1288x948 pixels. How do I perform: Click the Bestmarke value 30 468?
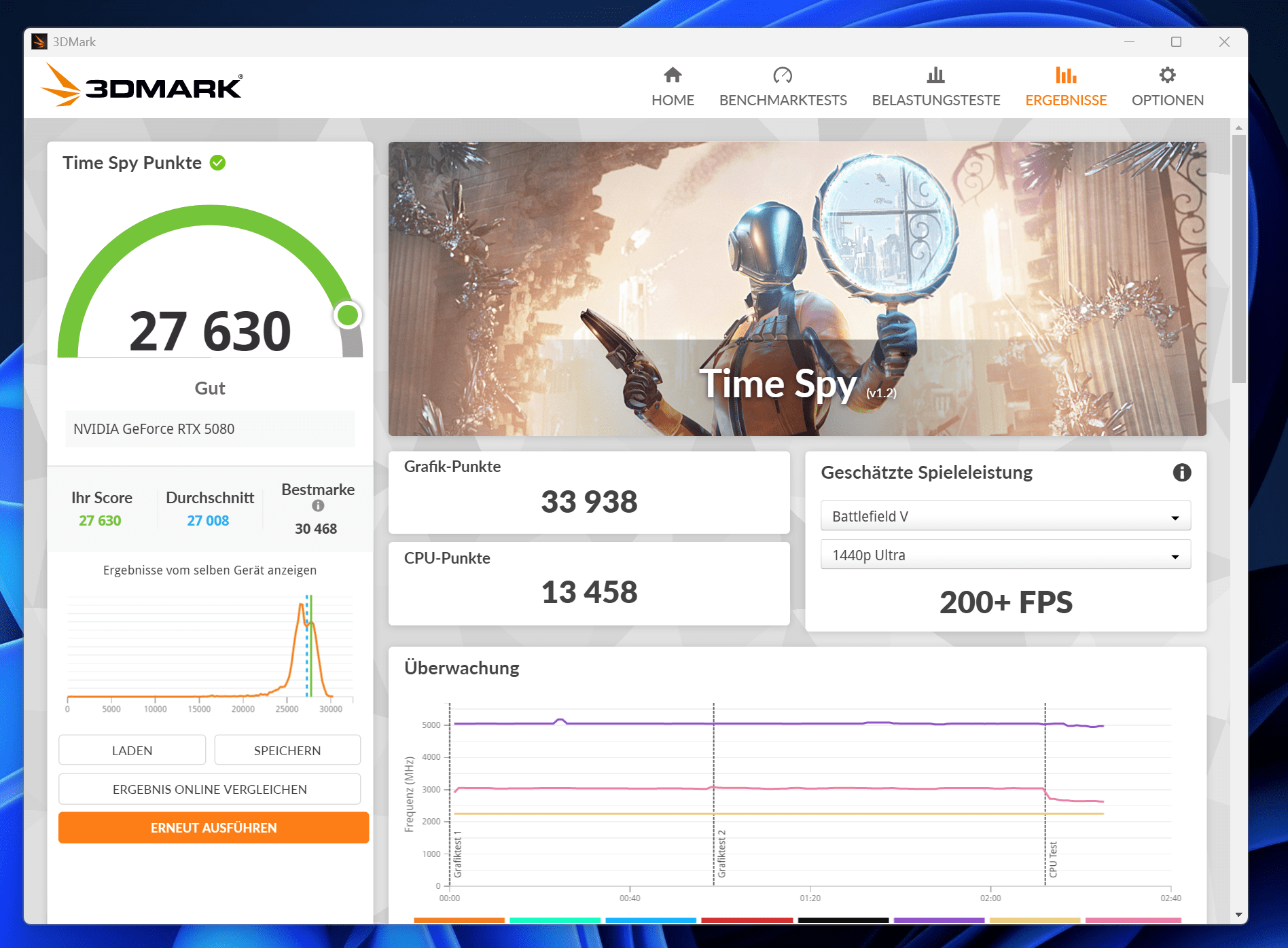tap(316, 529)
